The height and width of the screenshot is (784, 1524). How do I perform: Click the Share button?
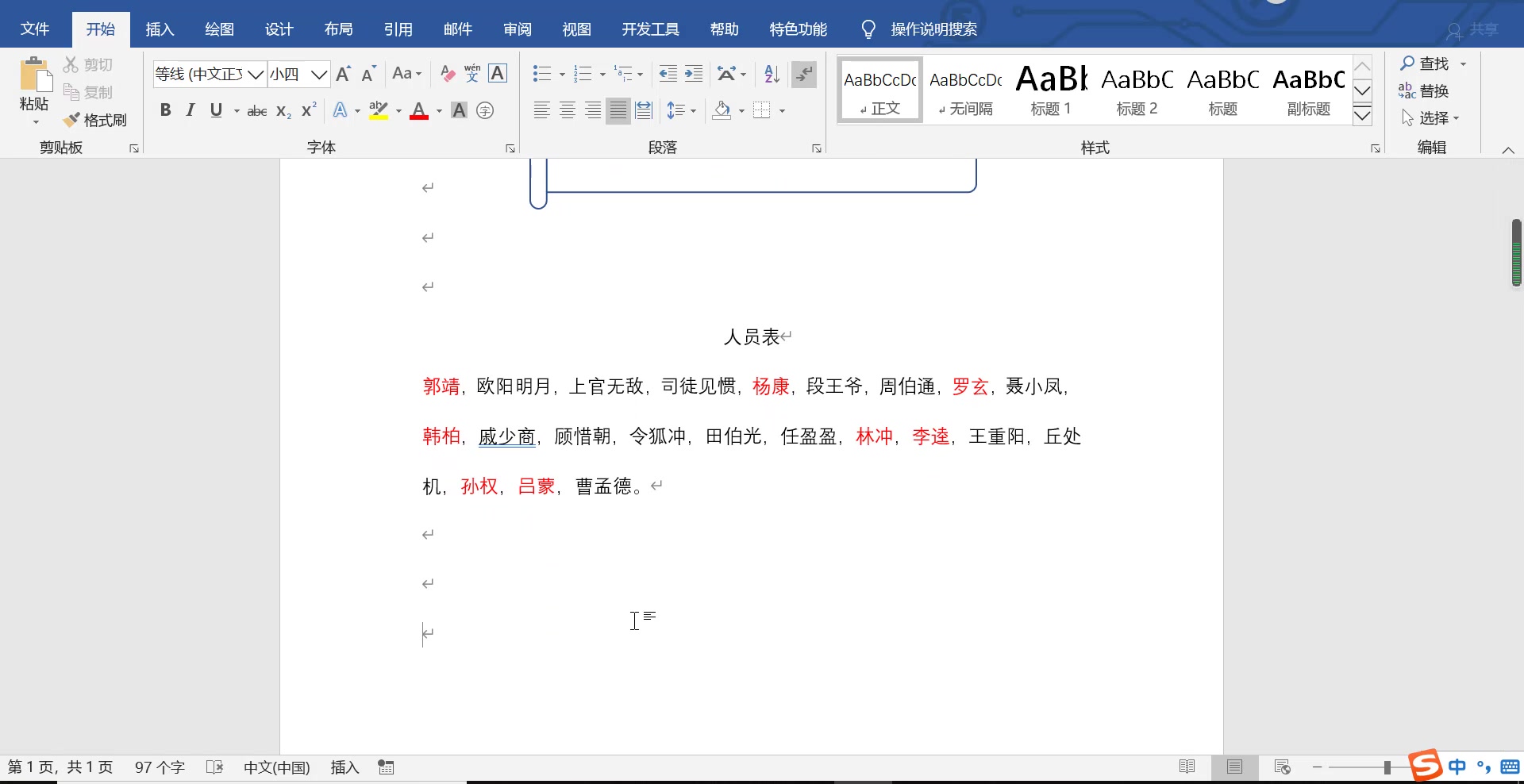[x=1472, y=29]
